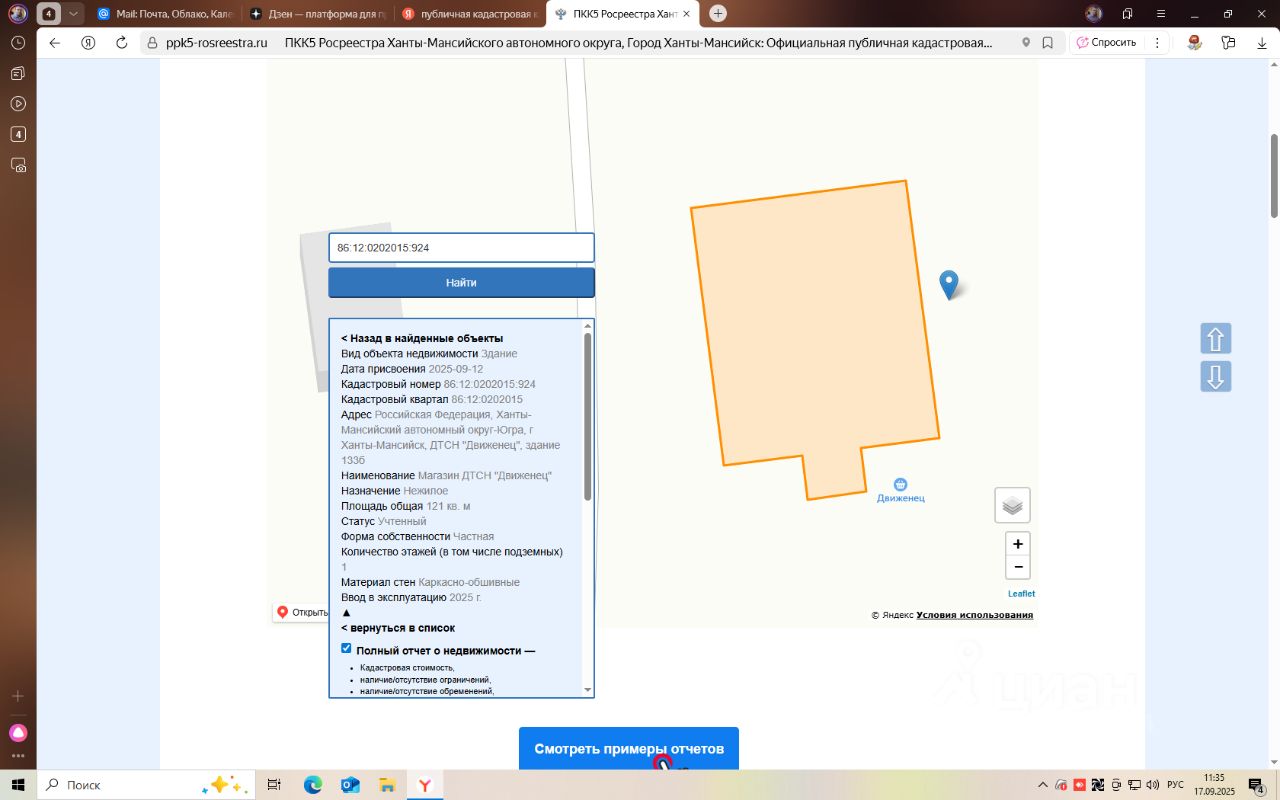This screenshot has height=800, width=1280.
Task: Click the page scroll up arrow button
Action: [1216, 339]
